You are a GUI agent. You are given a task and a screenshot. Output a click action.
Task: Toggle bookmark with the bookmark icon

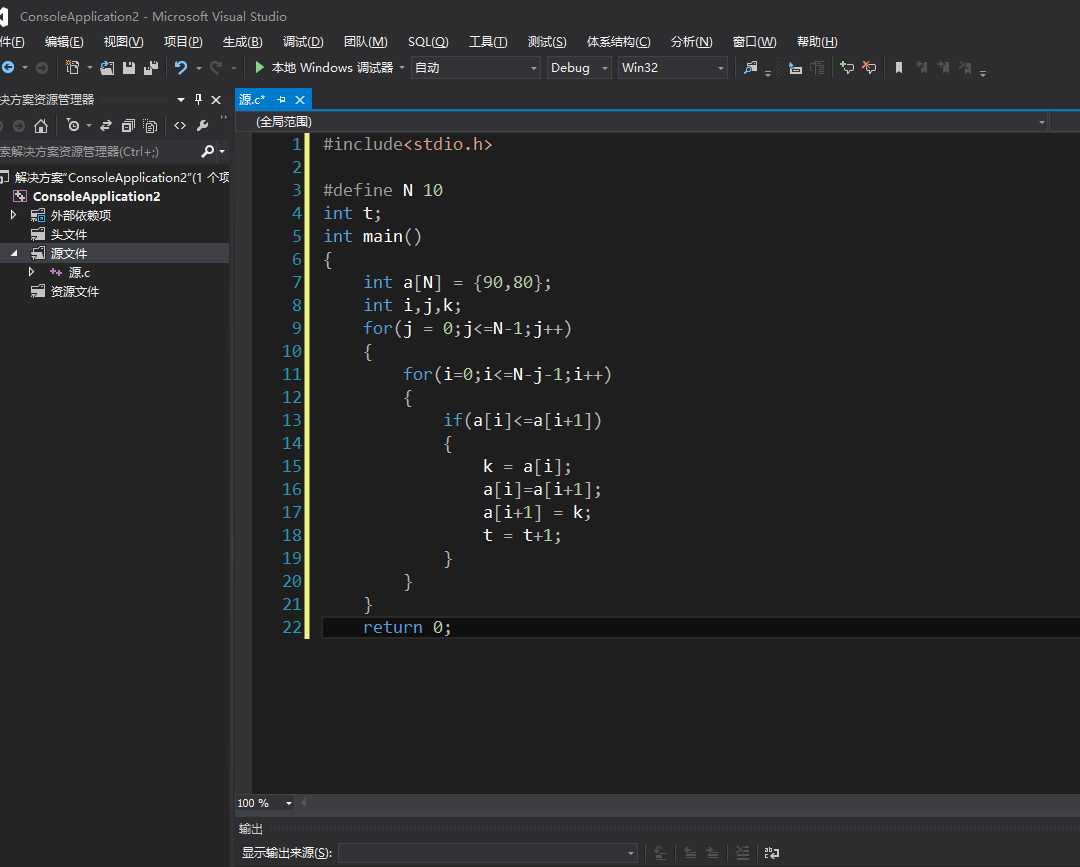coord(899,67)
